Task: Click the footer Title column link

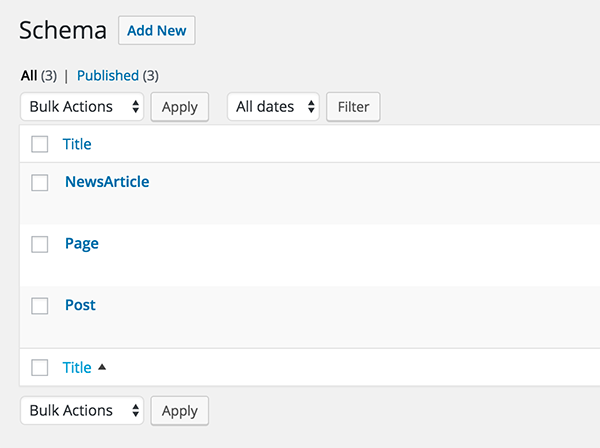Action: [77, 367]
